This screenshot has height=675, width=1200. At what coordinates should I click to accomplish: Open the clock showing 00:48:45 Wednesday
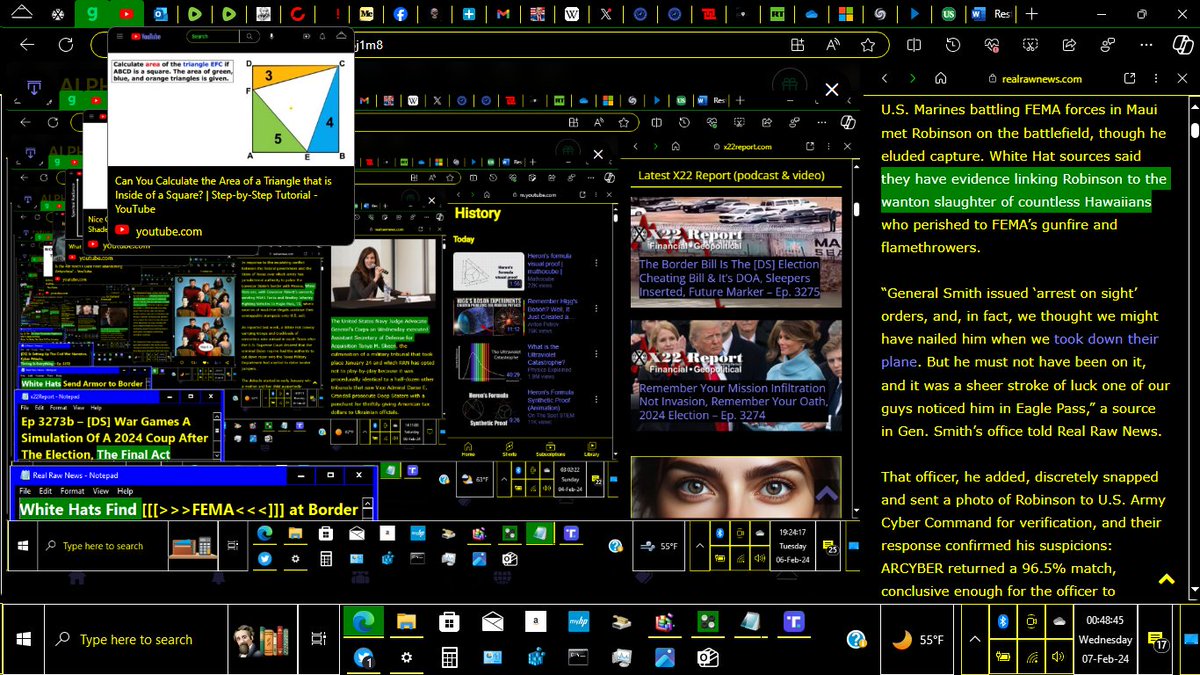click(x=1105, y=640)
